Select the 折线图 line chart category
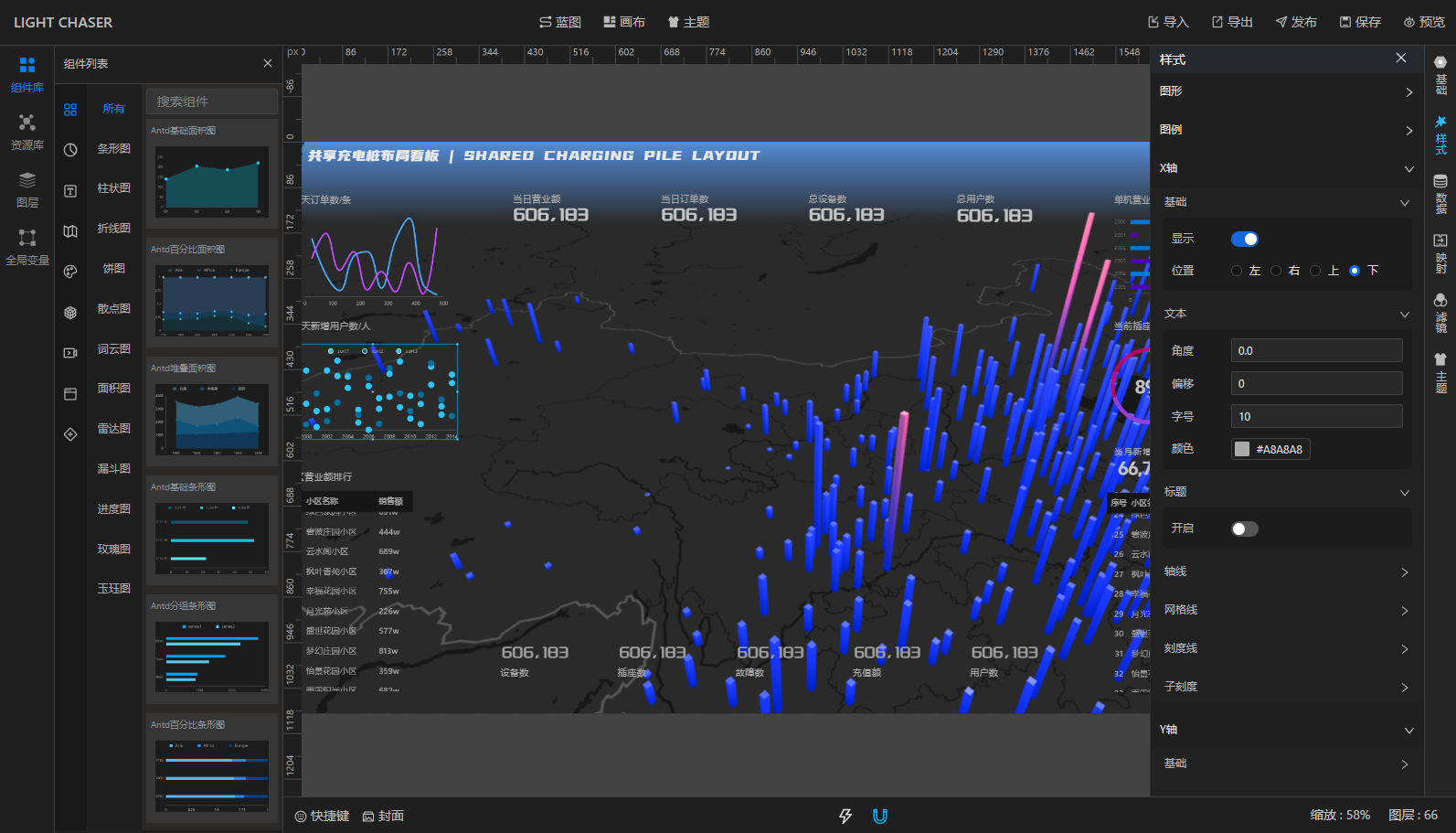Image resolution: width=1456 pixels, height=833 pixels. 113,229
